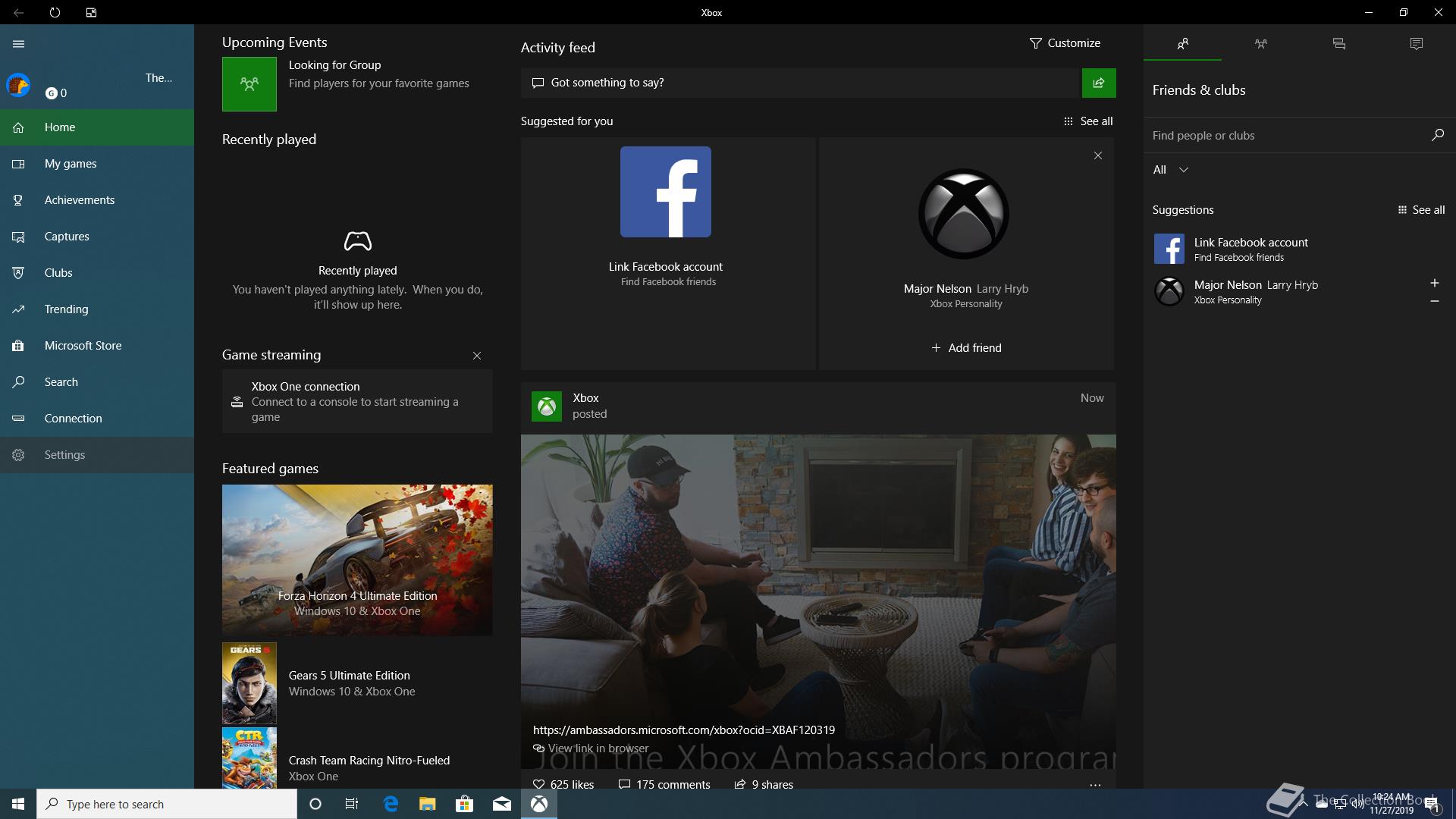Click See all for Suggested for you
The height and width of the screenshot is (819, 1456).
pyautogui.click(x=1088, y=121)
